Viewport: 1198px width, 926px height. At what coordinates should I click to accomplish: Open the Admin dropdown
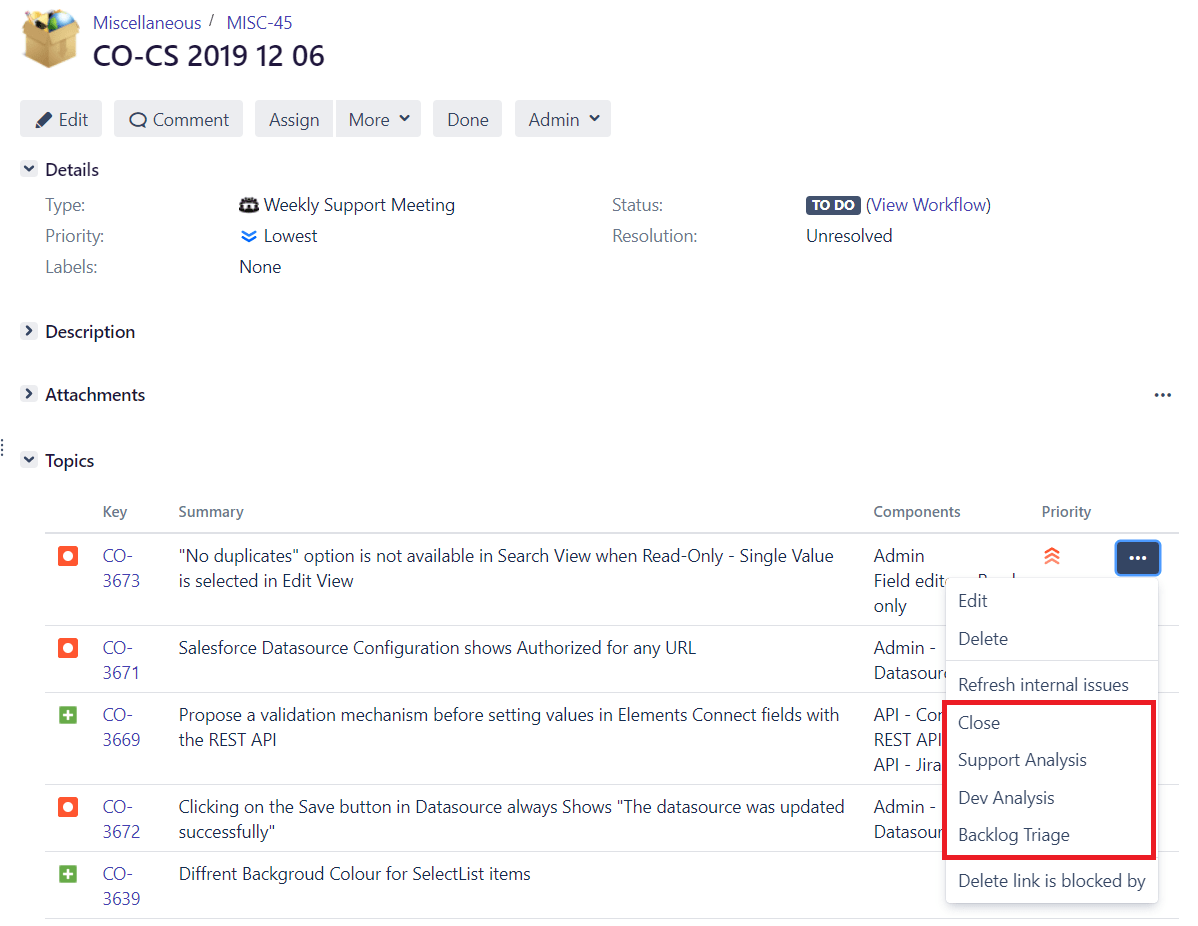pos(562,118)
